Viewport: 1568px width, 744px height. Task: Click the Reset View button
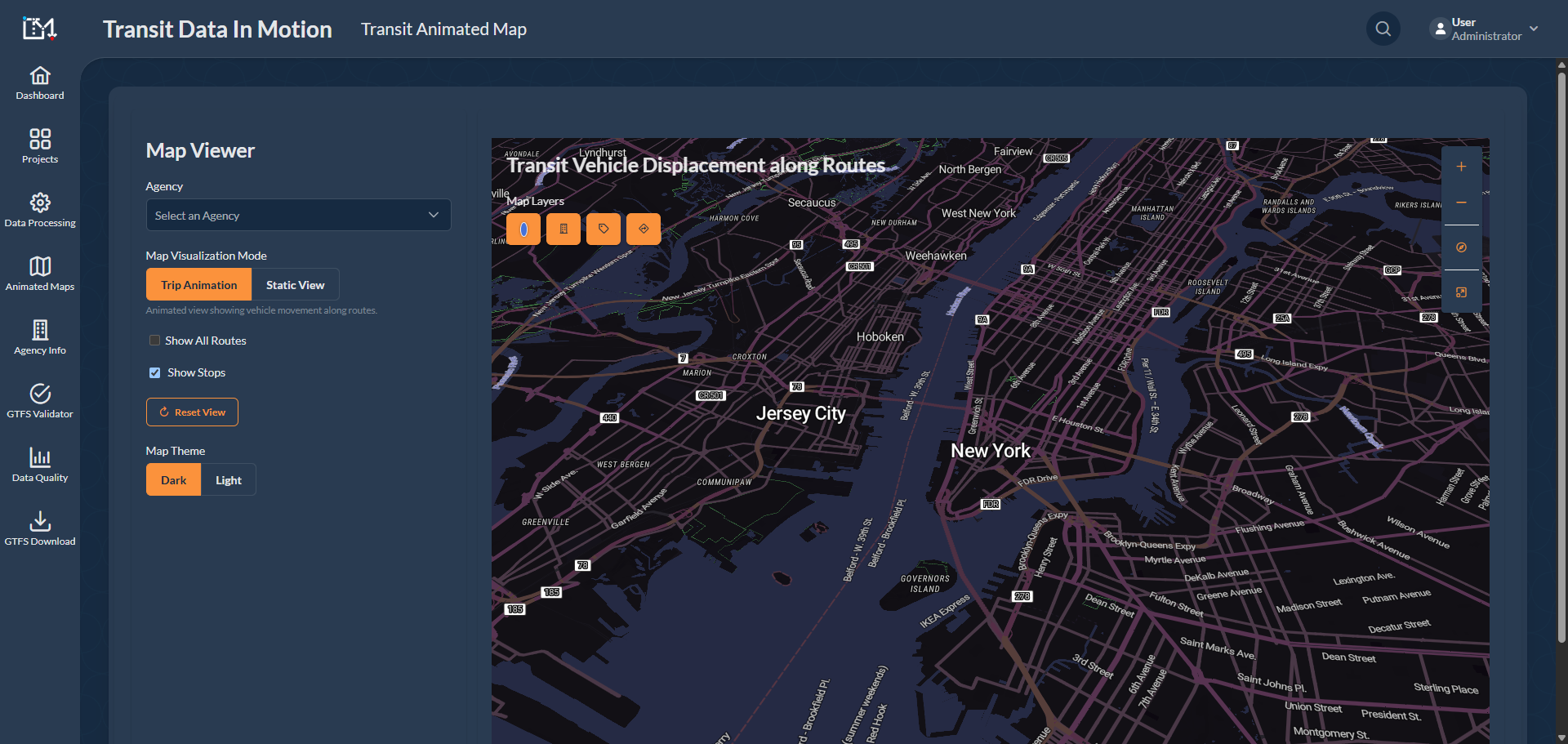coord(192,412)
